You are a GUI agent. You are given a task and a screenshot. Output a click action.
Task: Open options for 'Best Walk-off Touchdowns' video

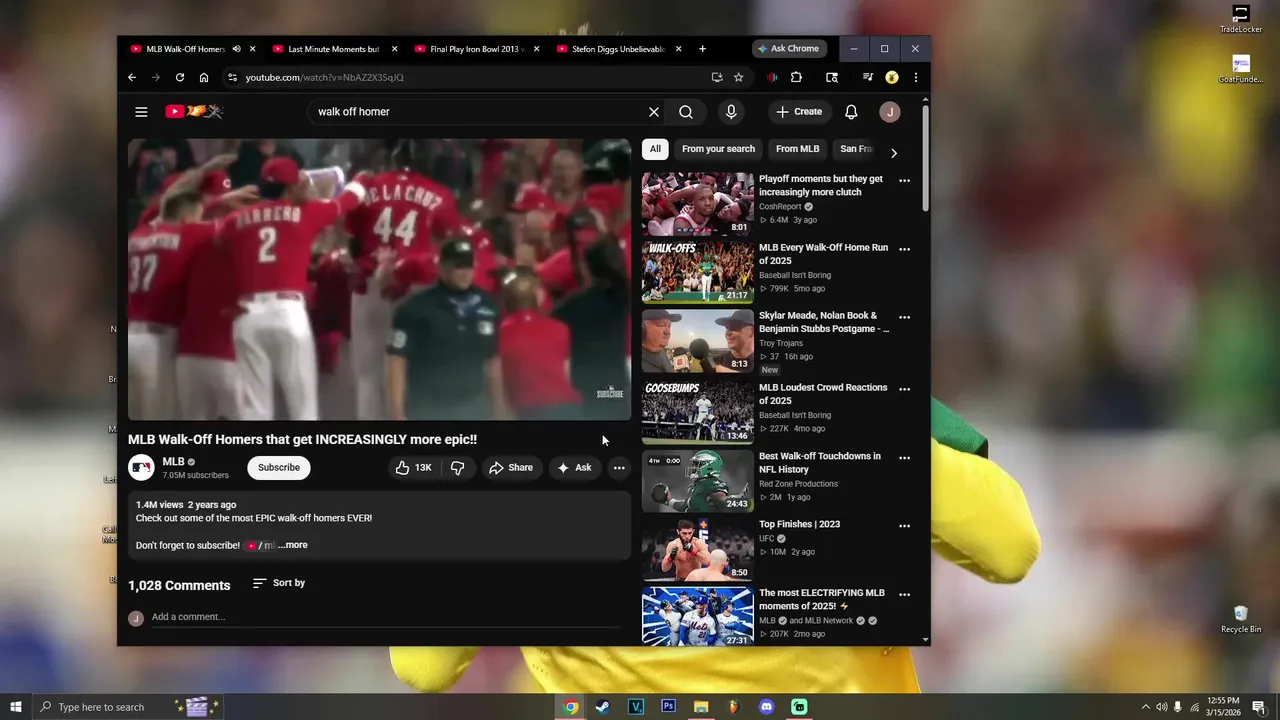pos(904,458)
